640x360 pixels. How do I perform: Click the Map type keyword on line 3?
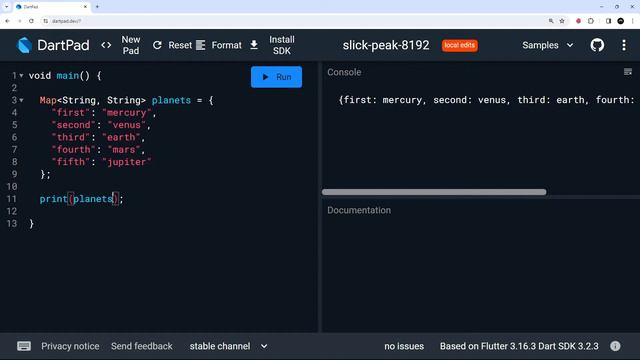[x=48, y=100]
